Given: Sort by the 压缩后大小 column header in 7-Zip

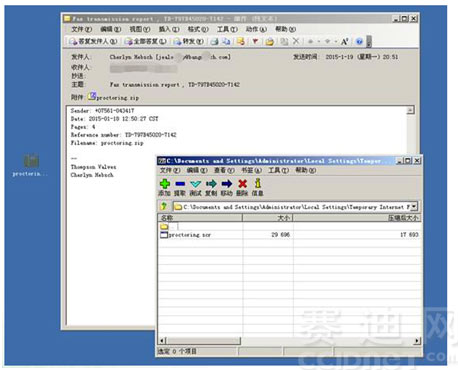Looking at the screenshot, I should pyautogui.click(x=357, y=218).
